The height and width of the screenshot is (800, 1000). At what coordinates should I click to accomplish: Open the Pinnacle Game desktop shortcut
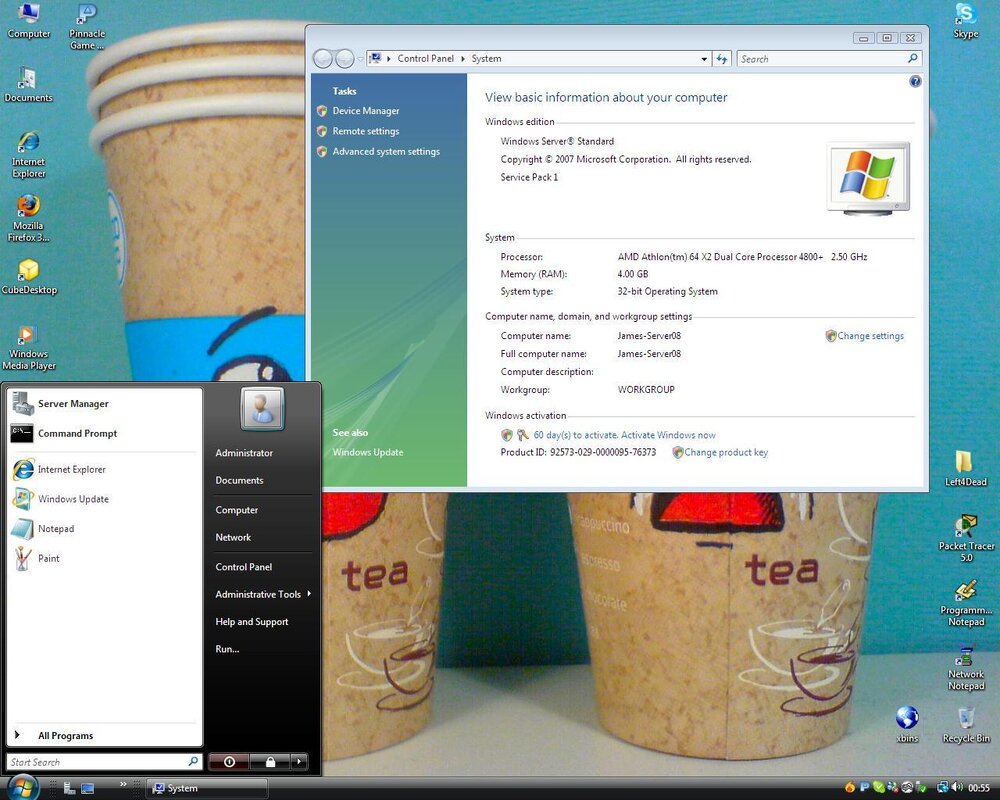87,27
